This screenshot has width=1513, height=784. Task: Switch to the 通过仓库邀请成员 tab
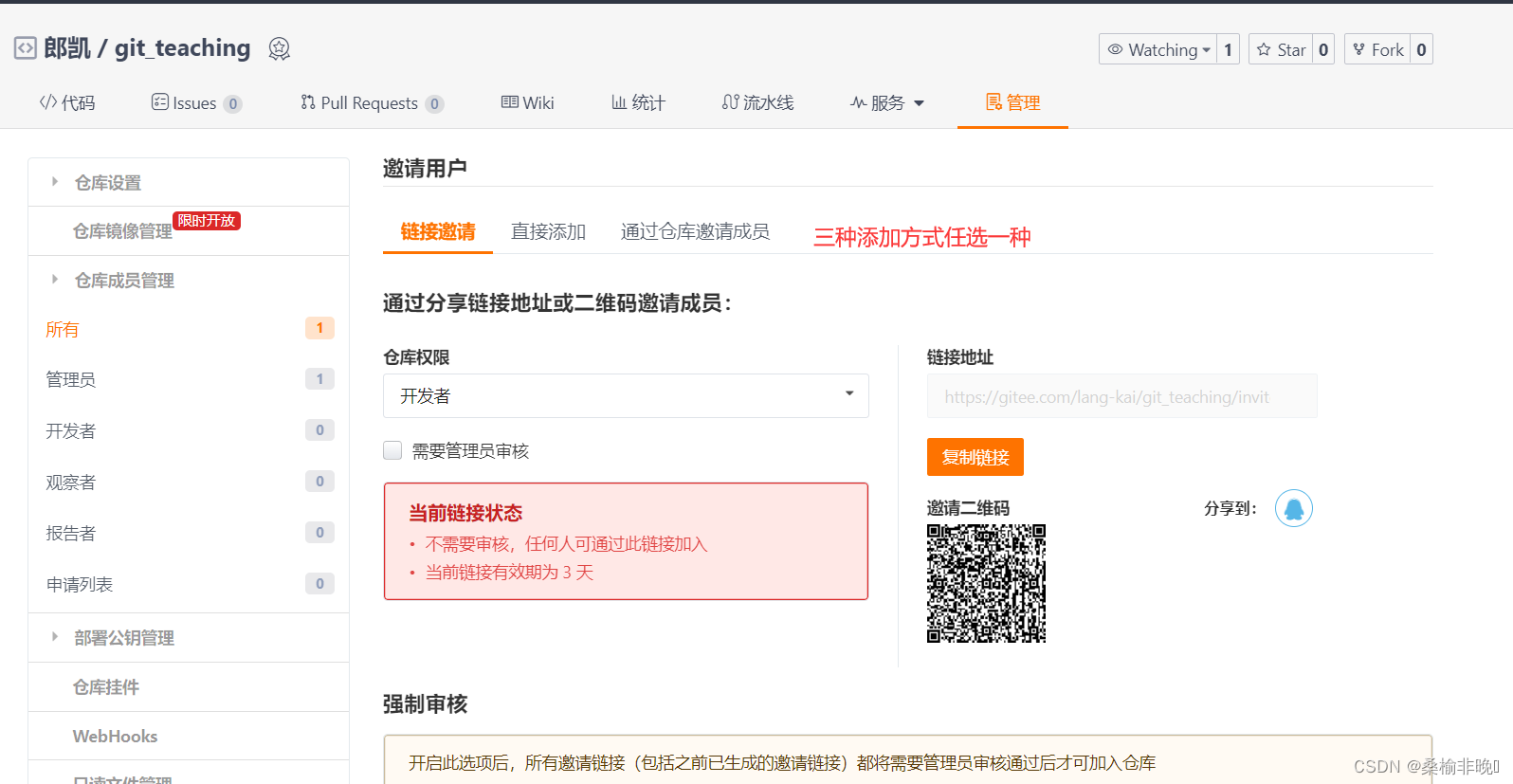[695, 231]
